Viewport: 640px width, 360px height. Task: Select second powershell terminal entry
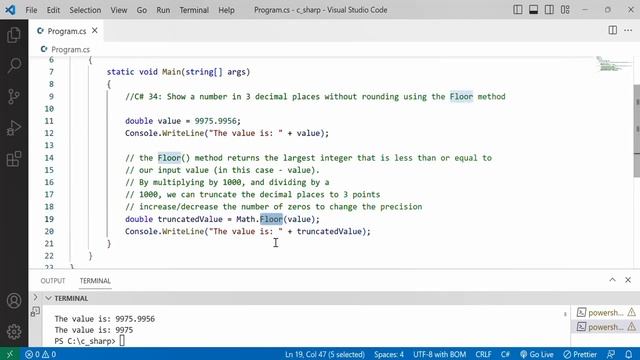(x=606, y=327)
